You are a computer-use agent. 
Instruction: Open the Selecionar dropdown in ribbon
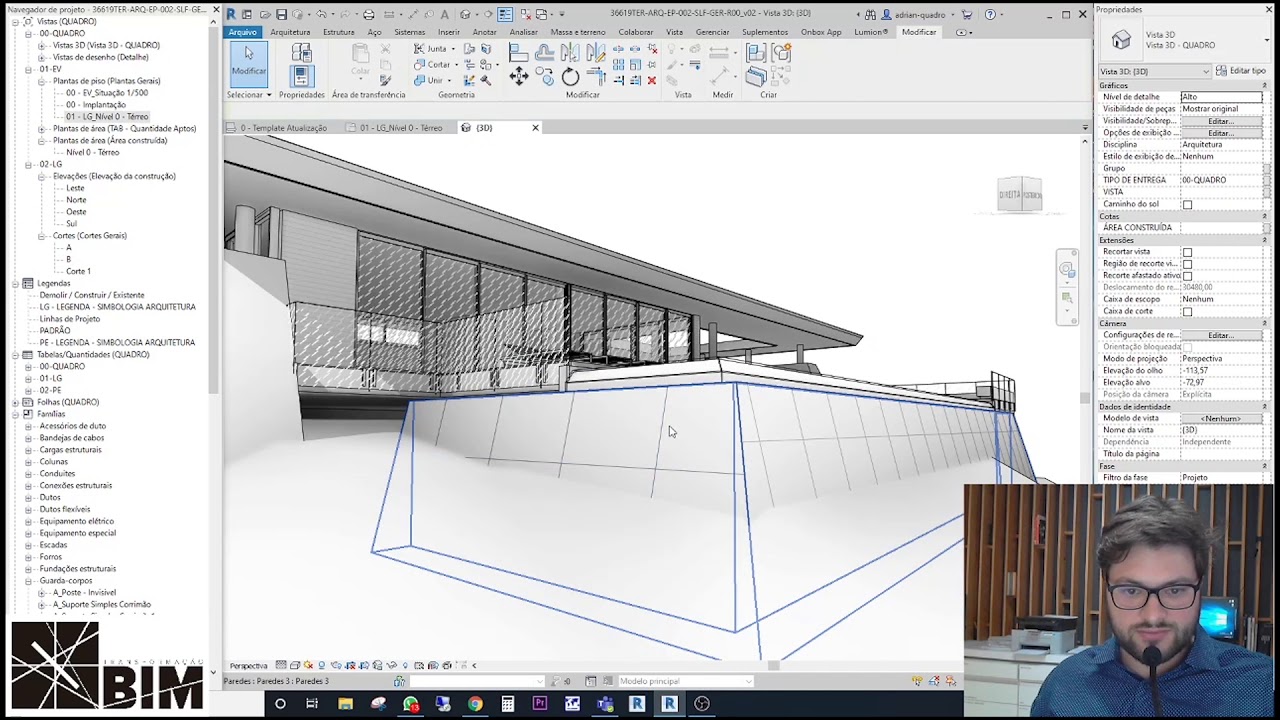(x=249, y=95)
